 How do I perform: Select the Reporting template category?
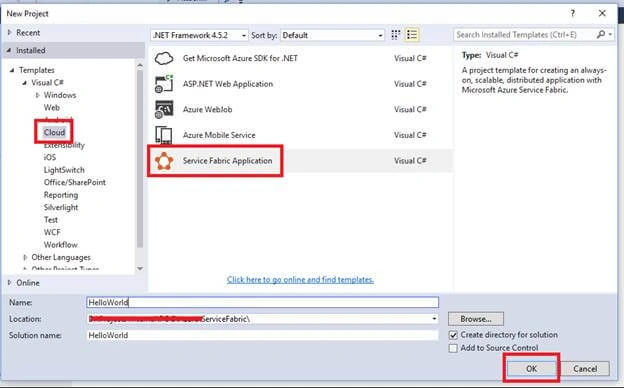[x=61, y=195]
